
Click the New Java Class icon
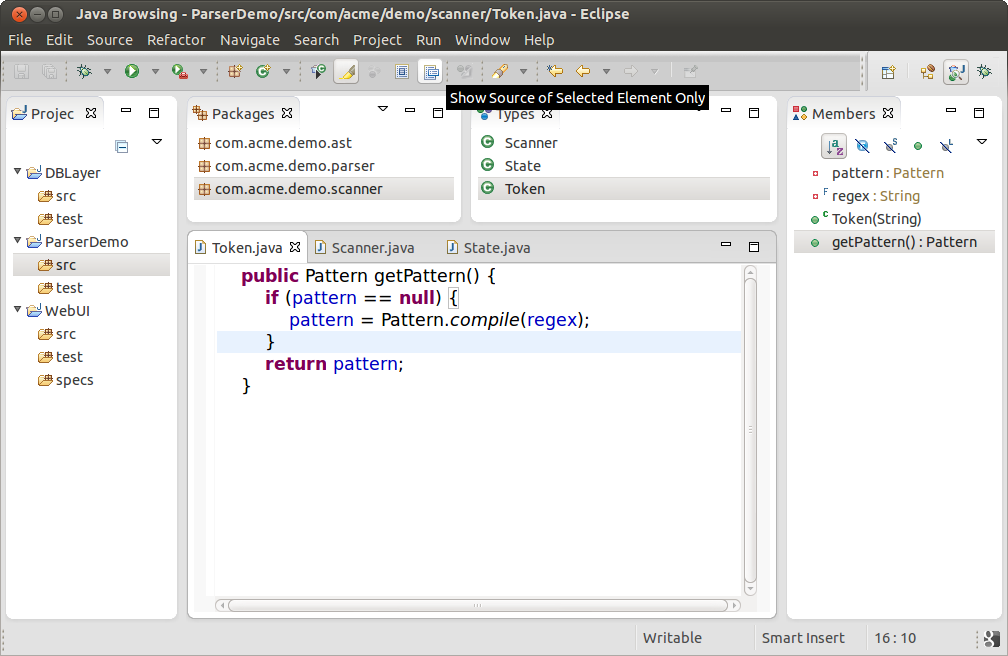coord(263,71)
